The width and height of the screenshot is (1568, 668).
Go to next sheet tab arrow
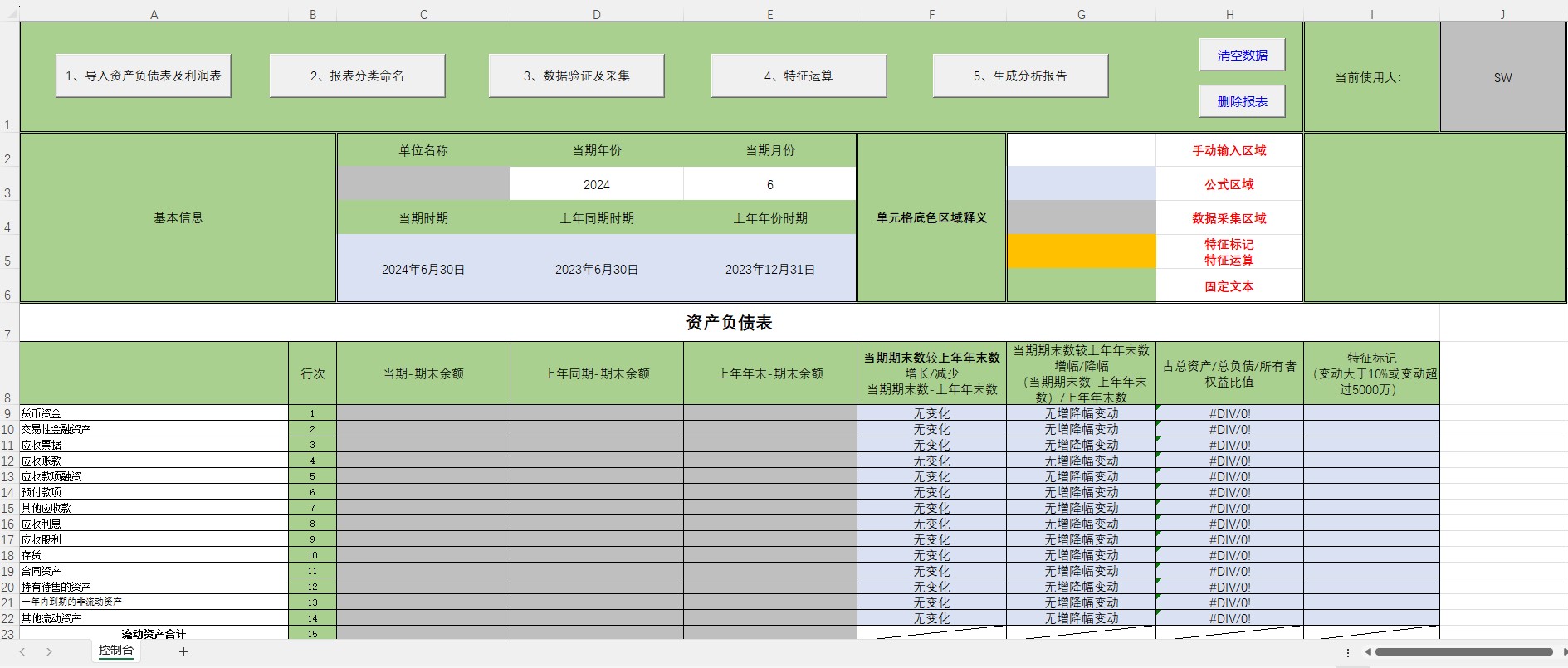click(49, 652)
